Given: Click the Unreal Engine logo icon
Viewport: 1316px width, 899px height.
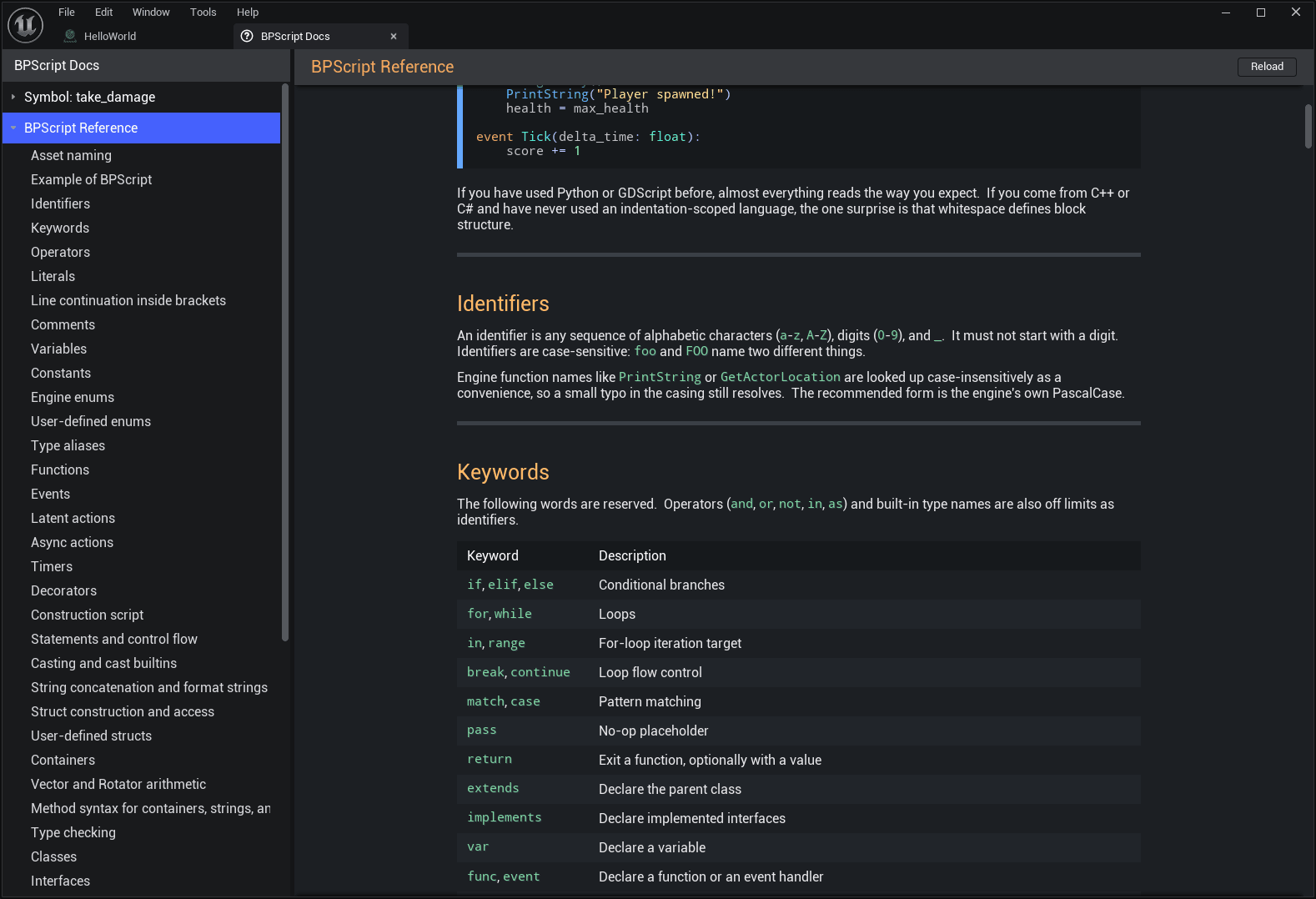Looking at the screenshot, I should [x=25, y=25].
